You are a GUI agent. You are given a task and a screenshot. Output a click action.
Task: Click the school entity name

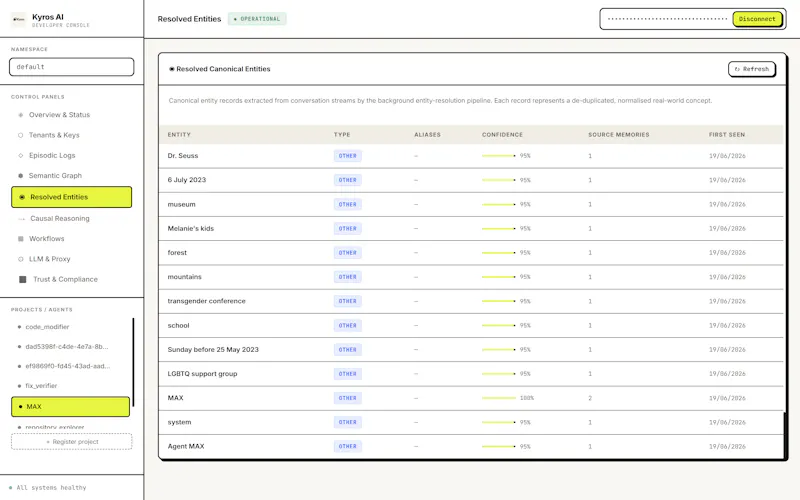pos(179,325)
